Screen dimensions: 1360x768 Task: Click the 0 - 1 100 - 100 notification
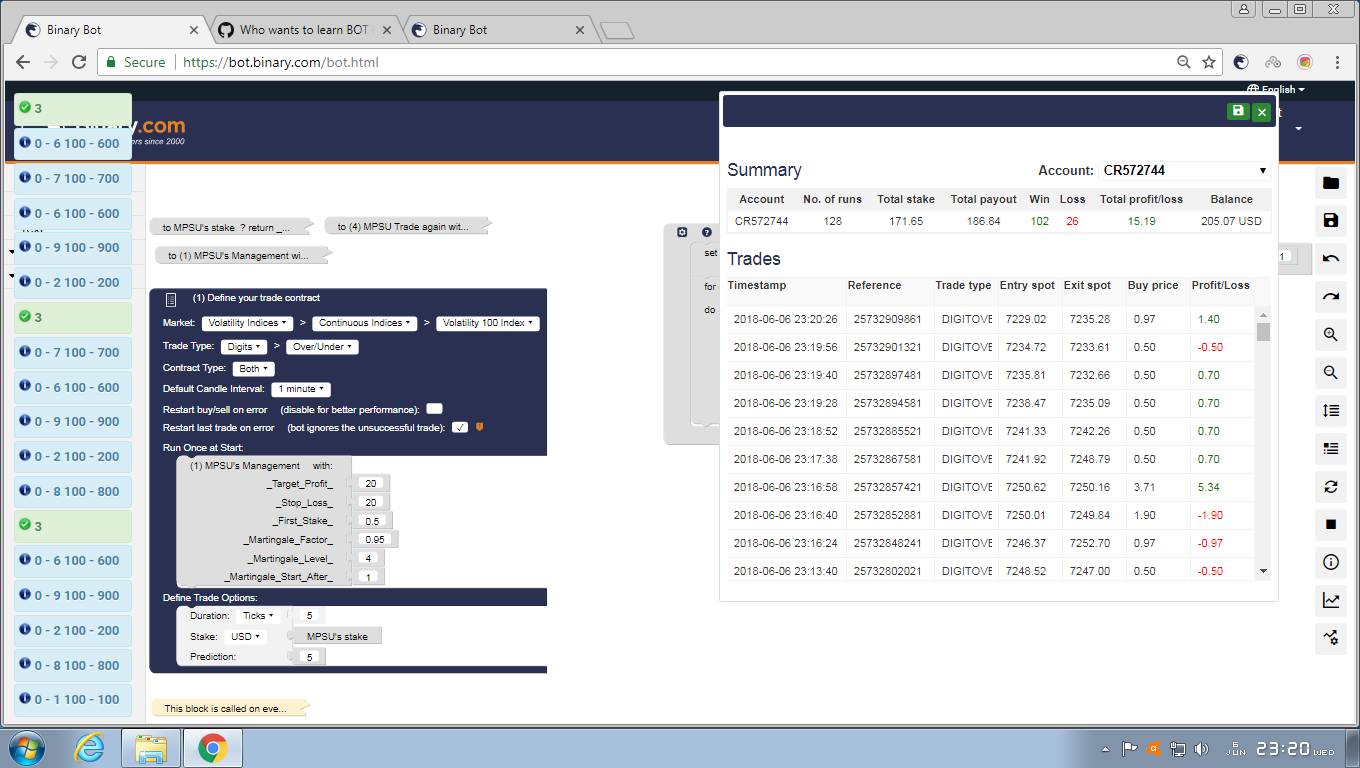73,700
